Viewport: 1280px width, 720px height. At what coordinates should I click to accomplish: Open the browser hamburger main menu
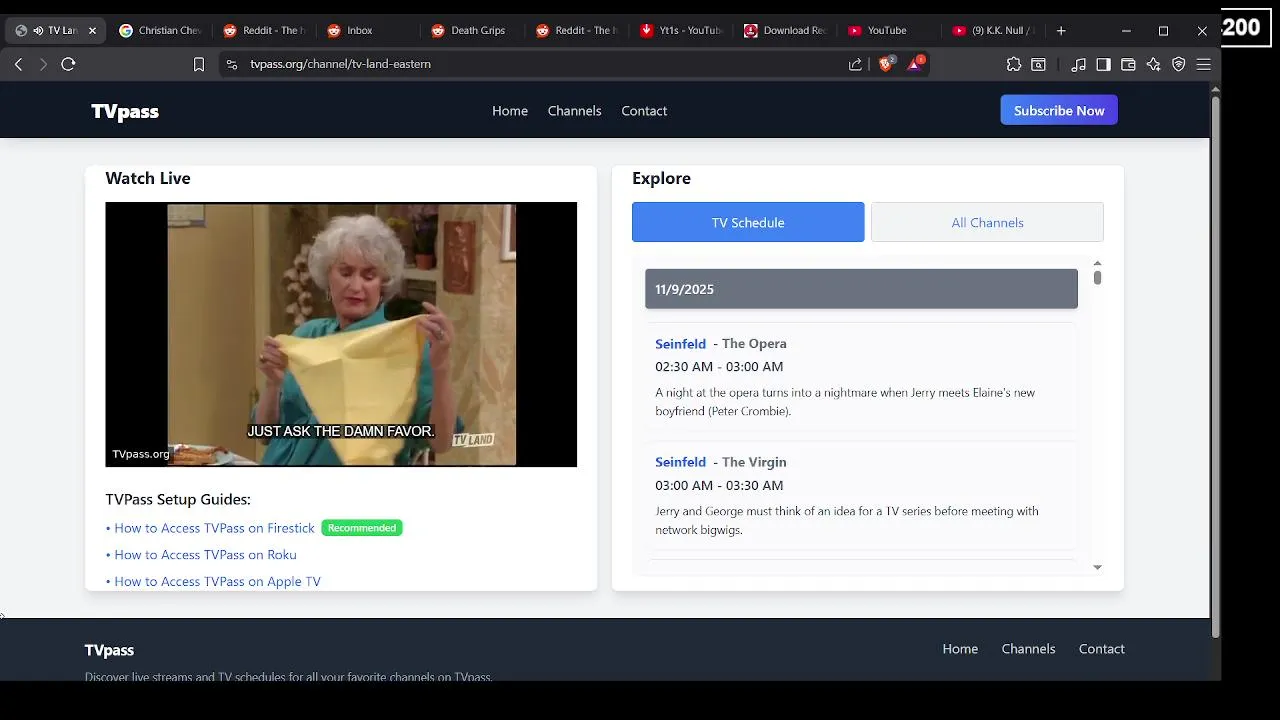[x=1204, y=64]
